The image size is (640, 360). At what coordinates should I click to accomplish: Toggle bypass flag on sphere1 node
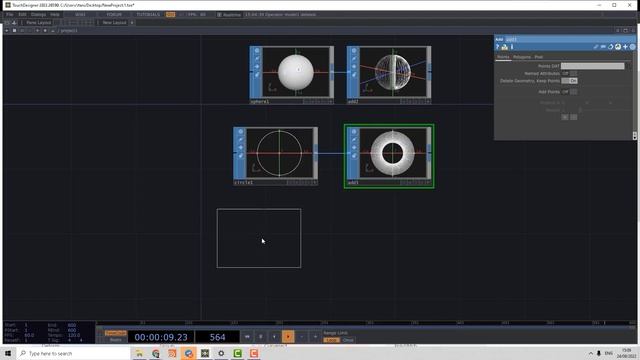(x=257, y=59)
